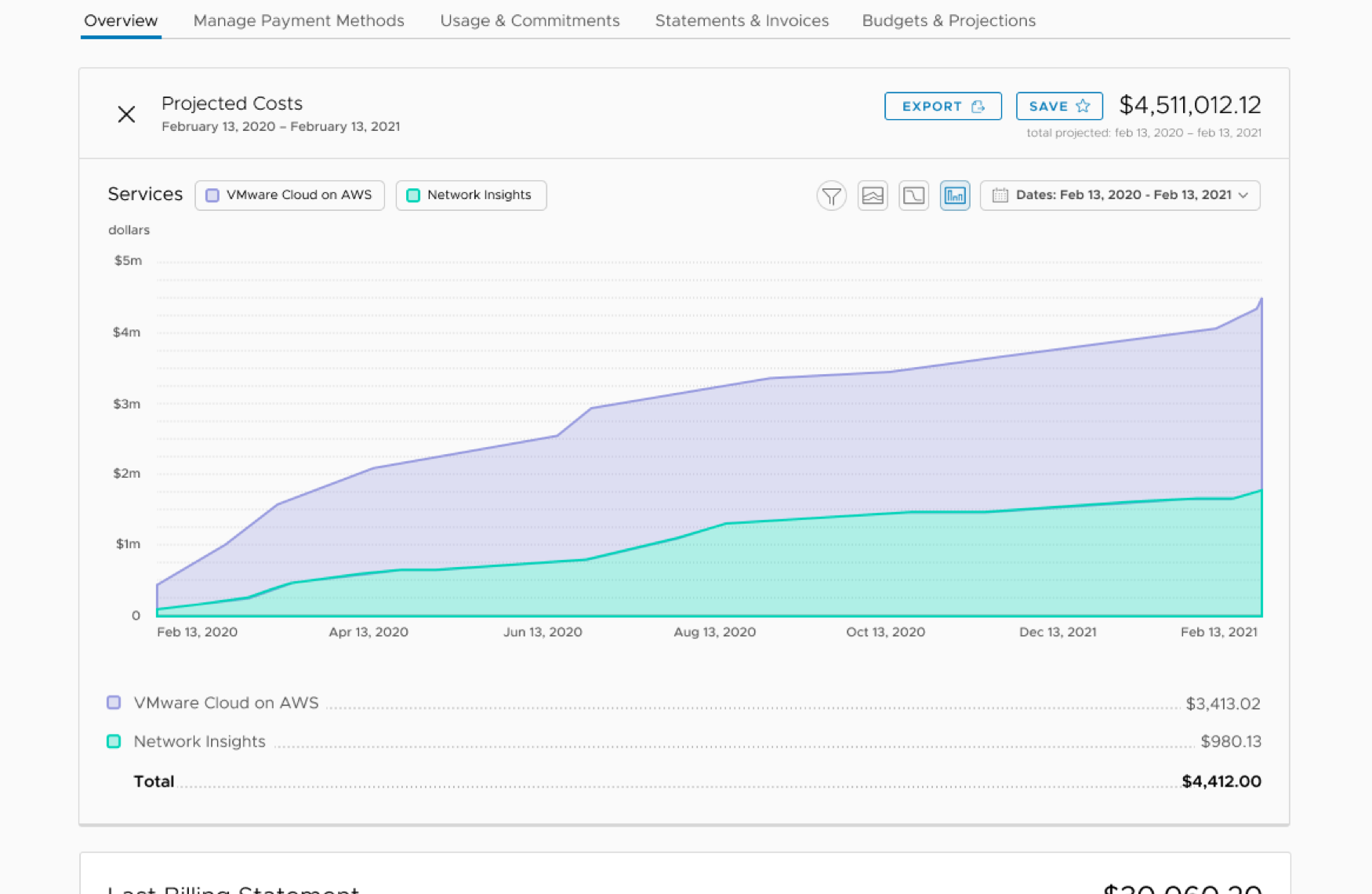Open the Overview tab

tap(121, 20)
